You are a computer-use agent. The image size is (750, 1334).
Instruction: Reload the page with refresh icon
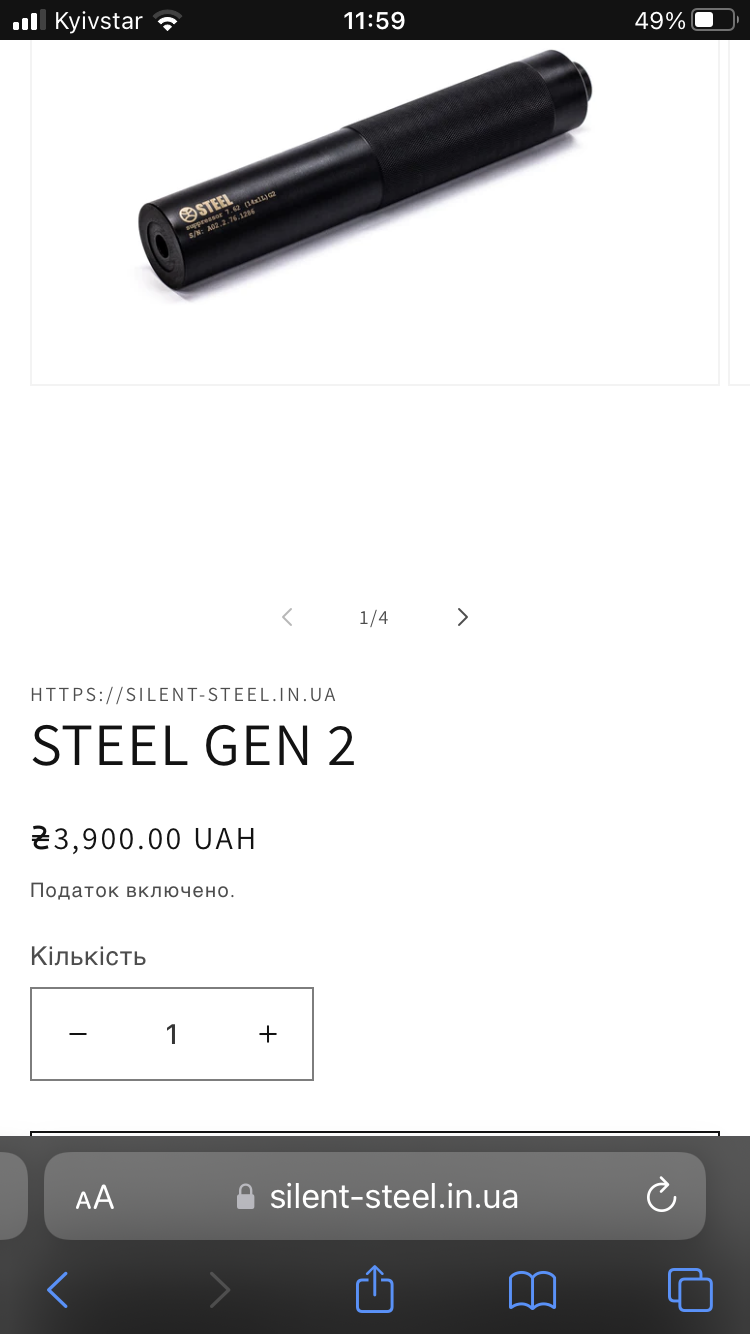tap(661, 1196)
